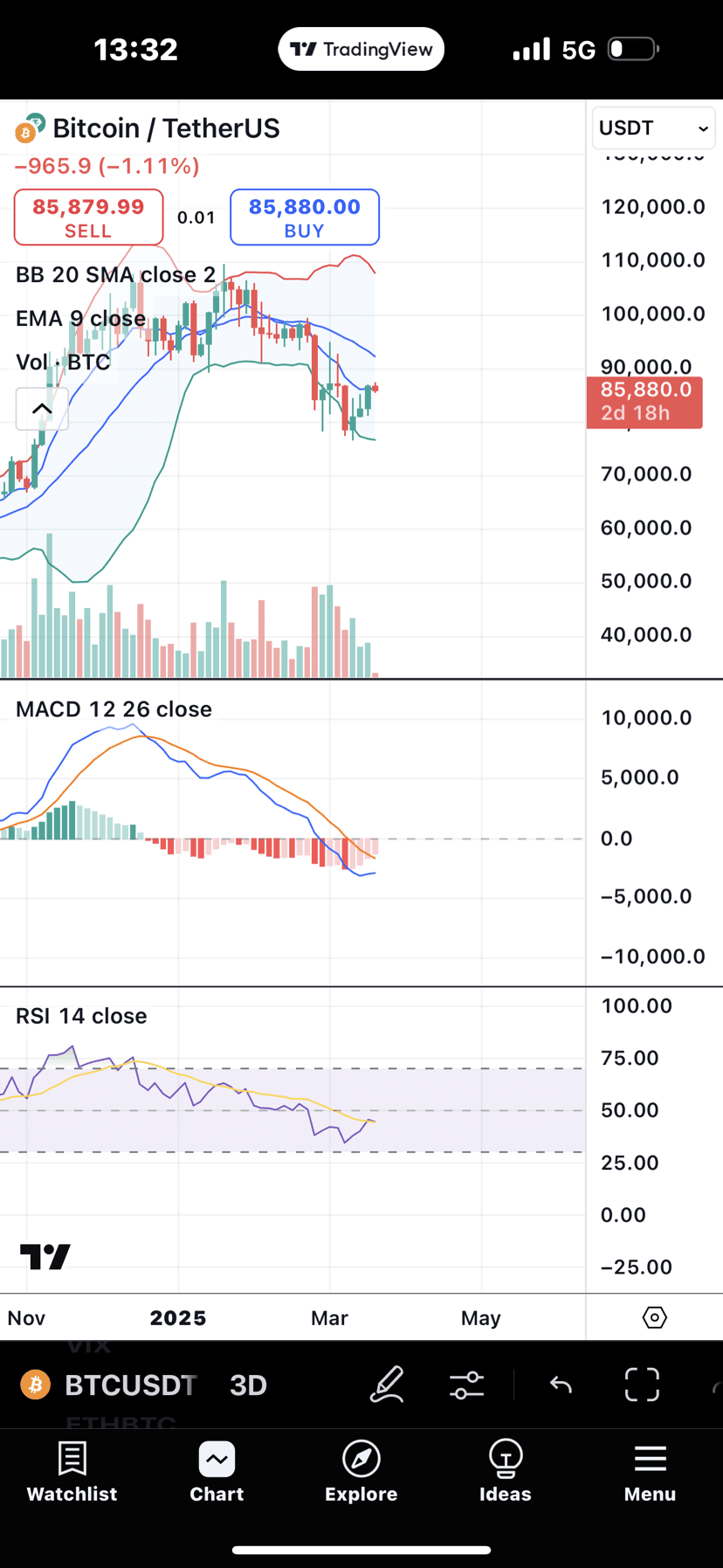Tap the price change −965.9 (−1.11%)

point(107,166)
